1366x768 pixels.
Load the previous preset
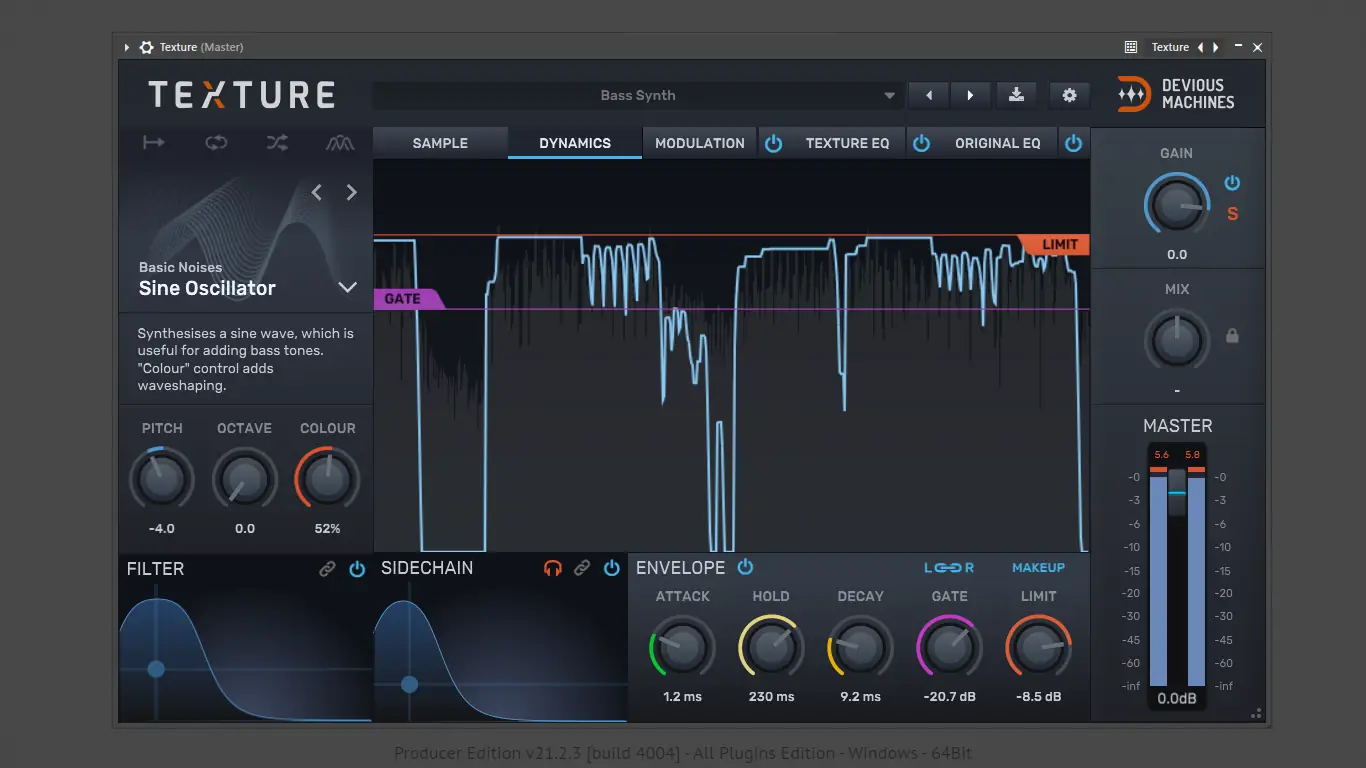[x=929, y=95]
